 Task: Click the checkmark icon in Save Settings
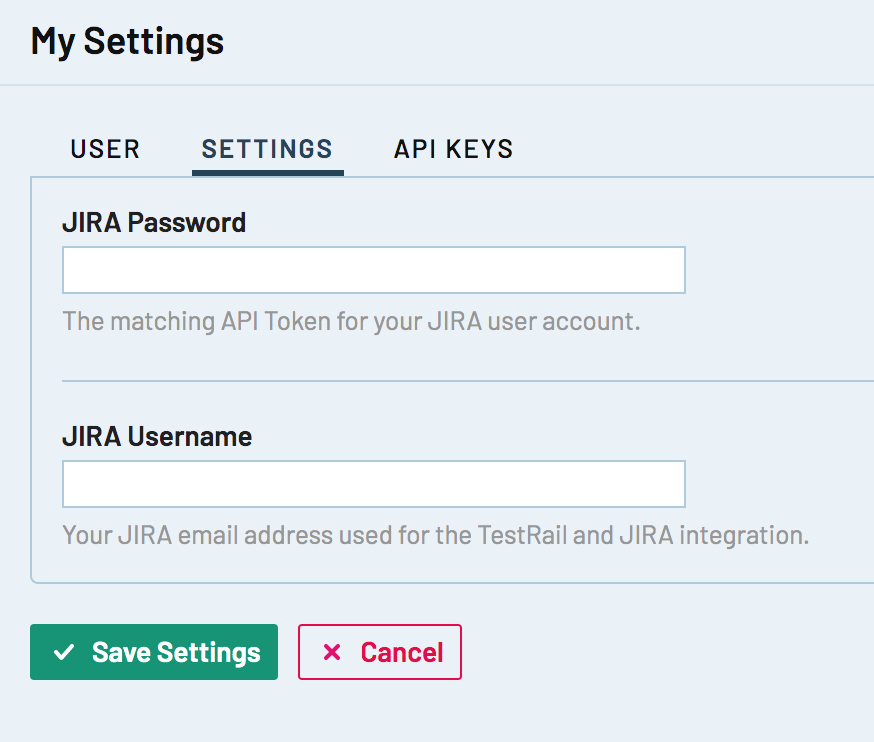[64, 653]
